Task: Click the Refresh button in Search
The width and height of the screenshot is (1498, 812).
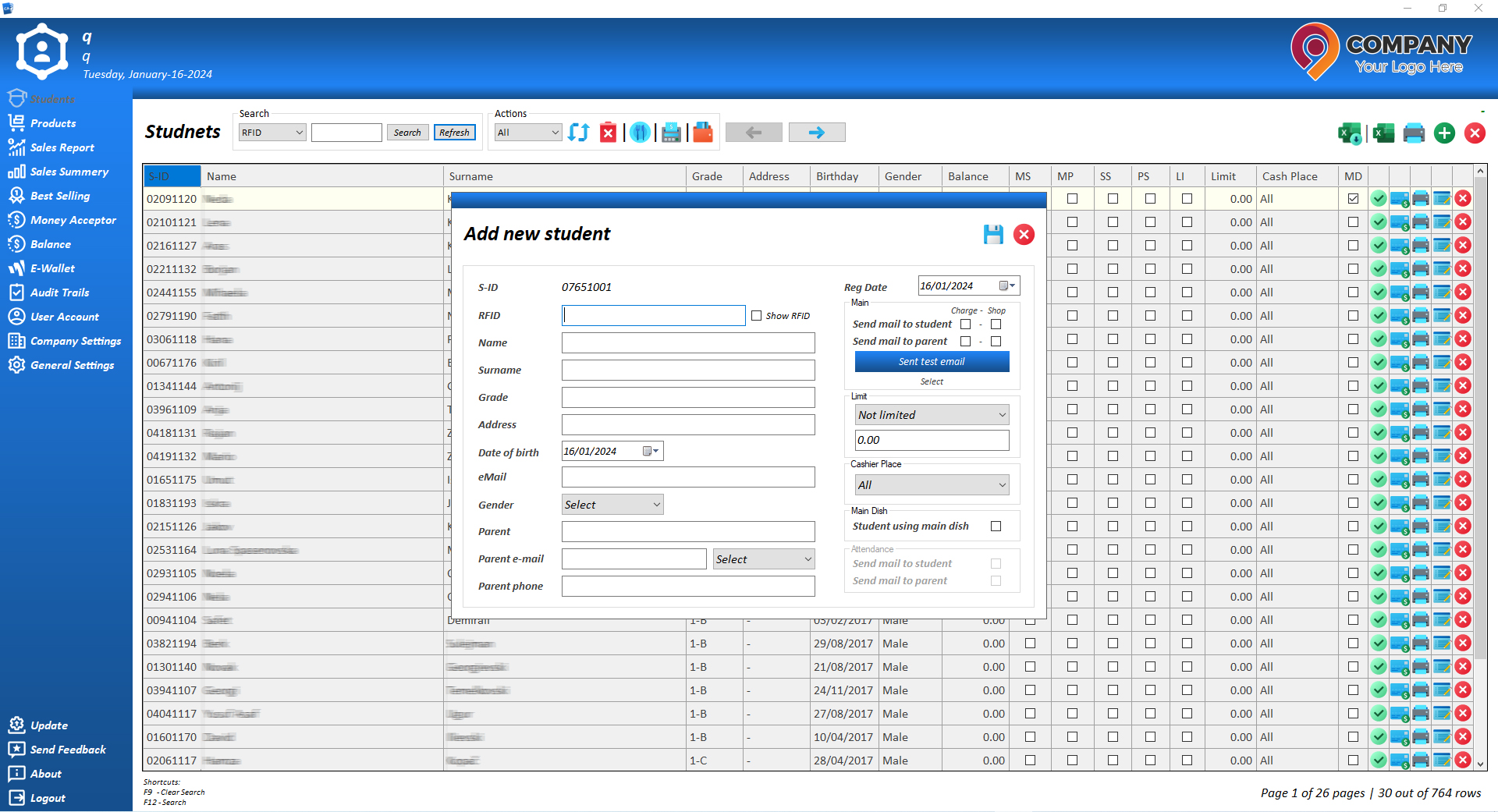Action: click(x=454, y=133)
